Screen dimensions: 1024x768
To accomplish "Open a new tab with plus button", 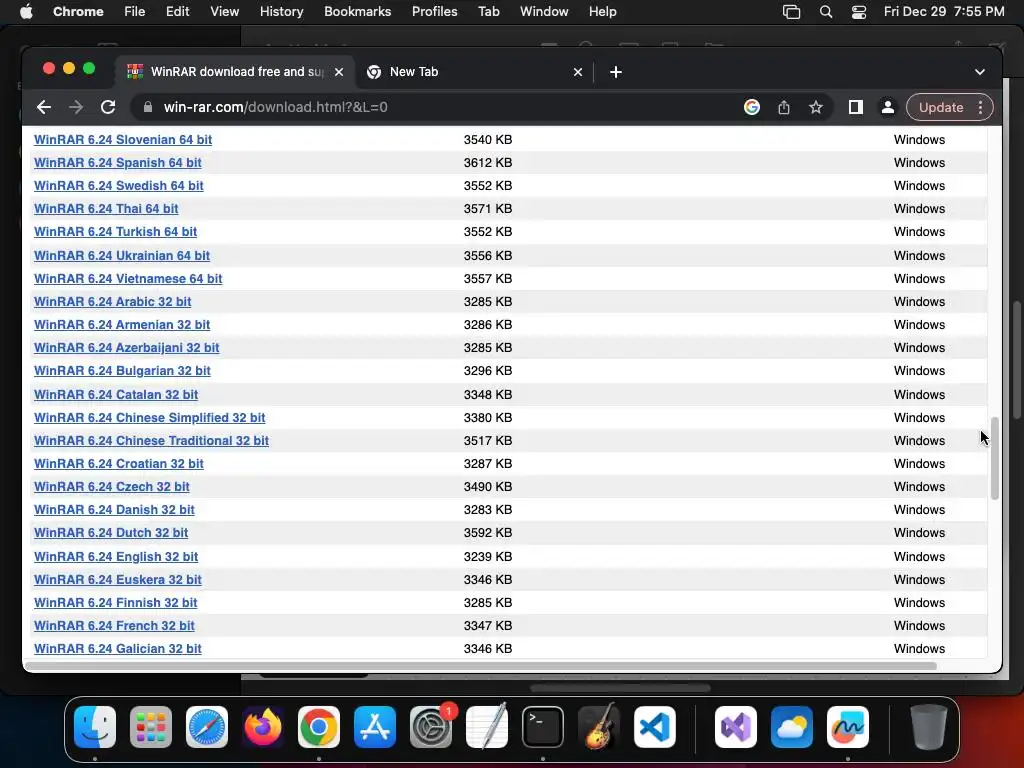I will [x=616, y=72].
